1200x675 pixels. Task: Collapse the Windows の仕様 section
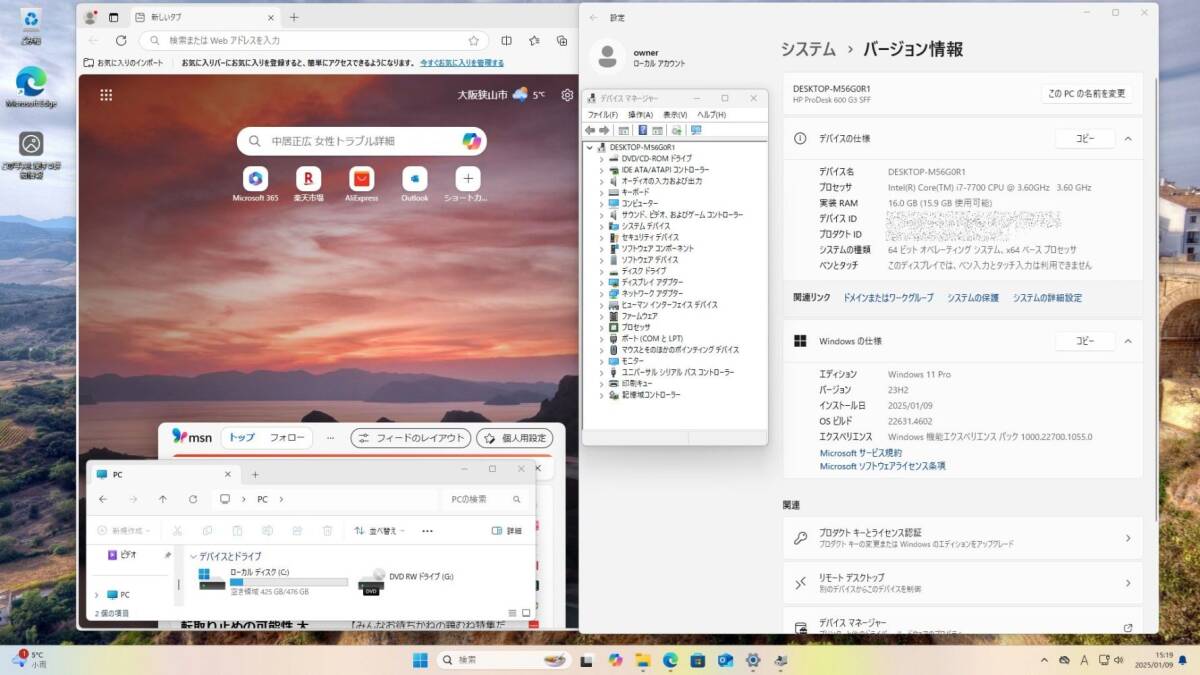tap(1128, 341)
